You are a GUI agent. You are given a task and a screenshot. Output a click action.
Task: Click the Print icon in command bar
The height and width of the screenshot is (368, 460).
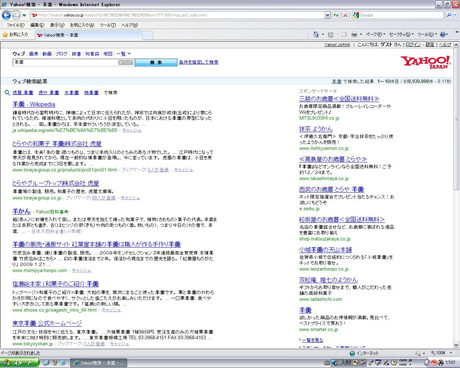click(354, 34)
